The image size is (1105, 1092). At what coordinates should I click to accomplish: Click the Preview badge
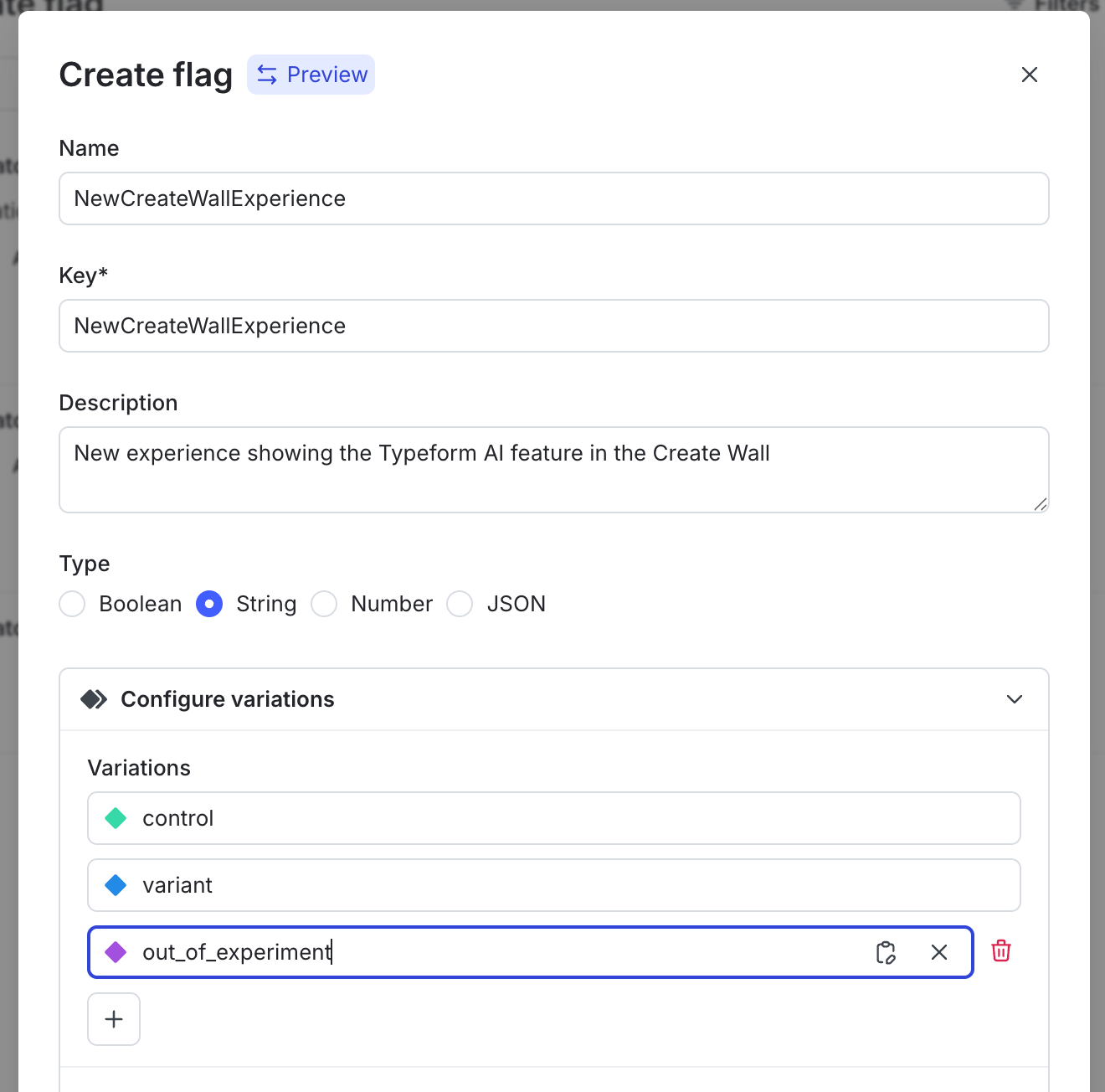tap(311, 75)
